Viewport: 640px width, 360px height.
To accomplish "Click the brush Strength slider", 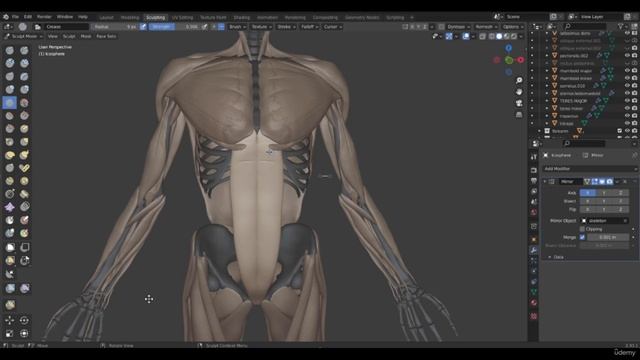I will [x=175, y=27].
